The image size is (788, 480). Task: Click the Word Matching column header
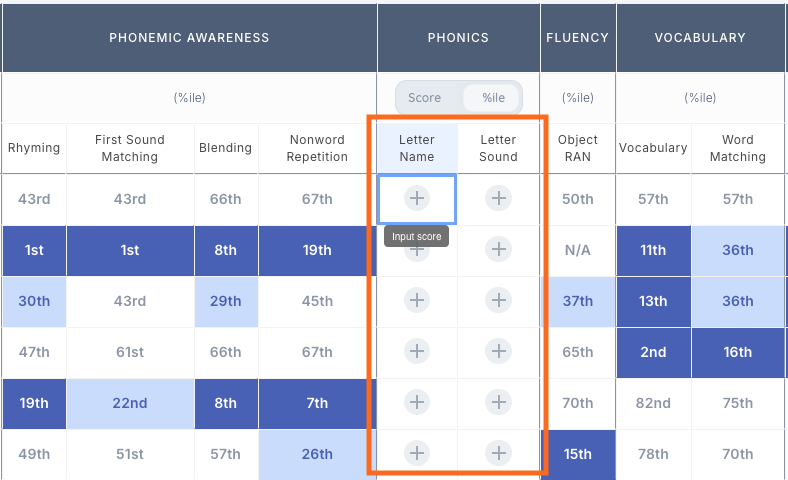pos(738,148)
